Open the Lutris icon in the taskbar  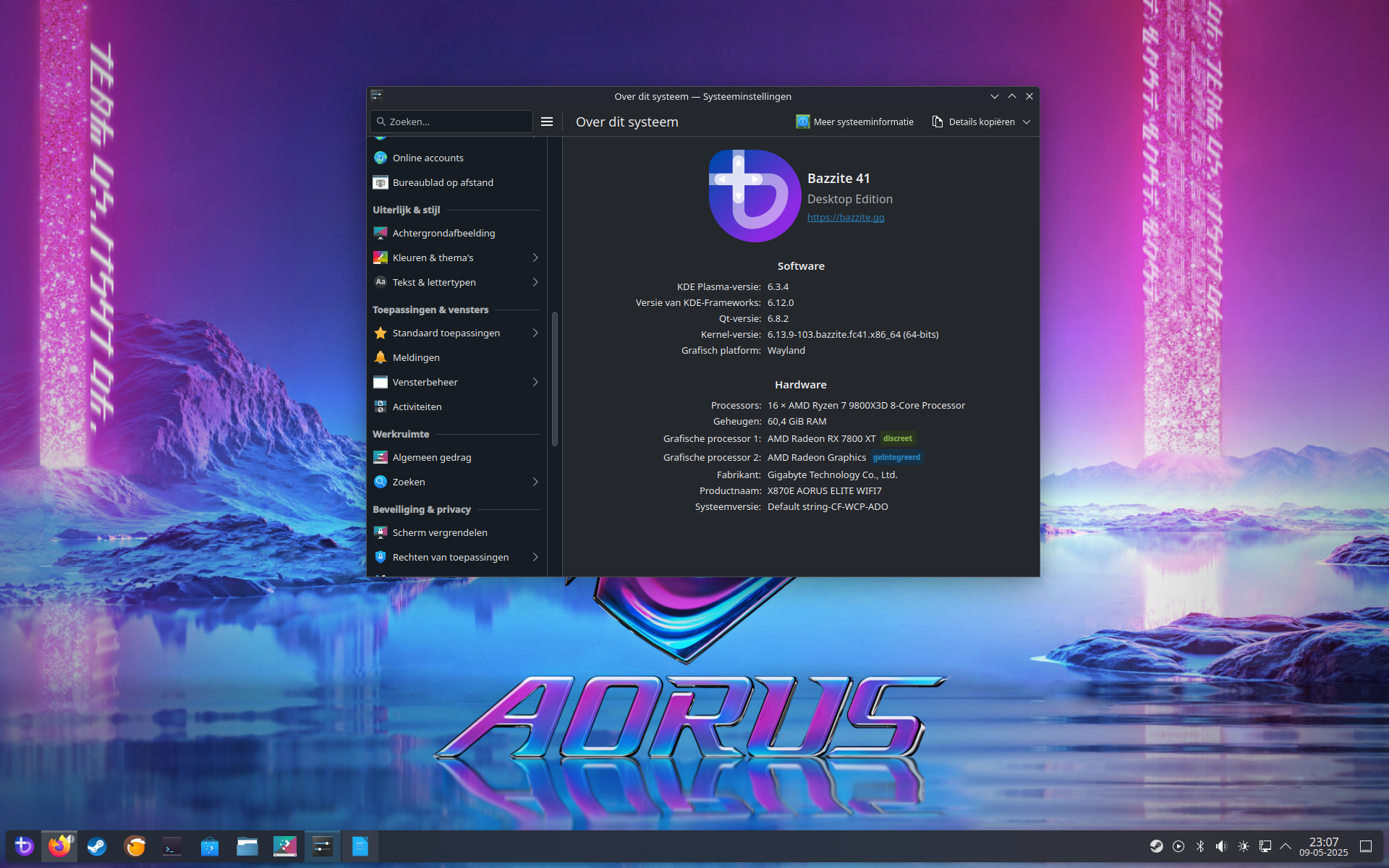135,846
